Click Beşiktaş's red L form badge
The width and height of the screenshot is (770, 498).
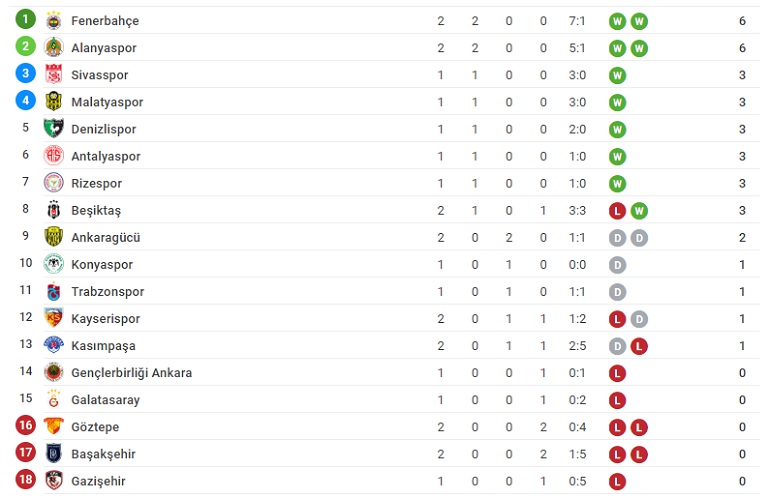point(617,211)
